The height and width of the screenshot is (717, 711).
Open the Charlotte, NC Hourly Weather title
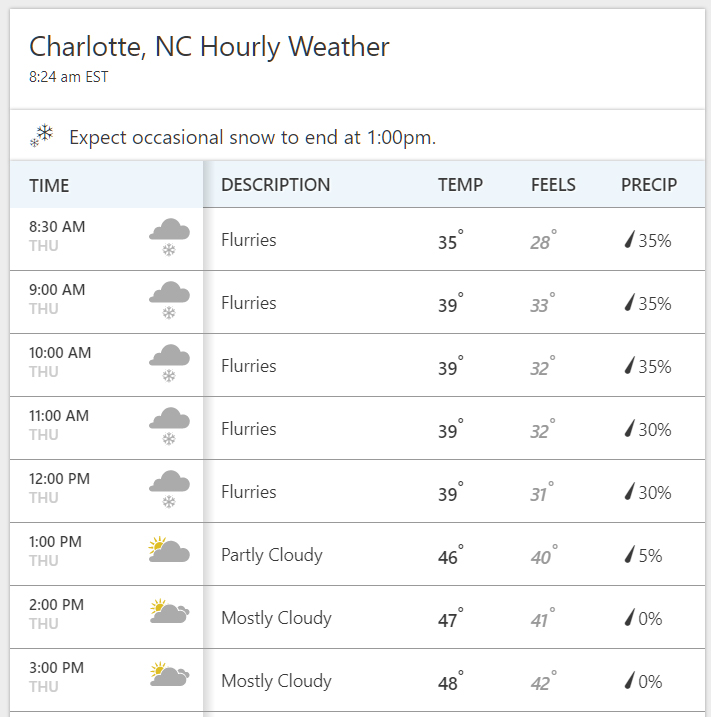pos(209,47)
